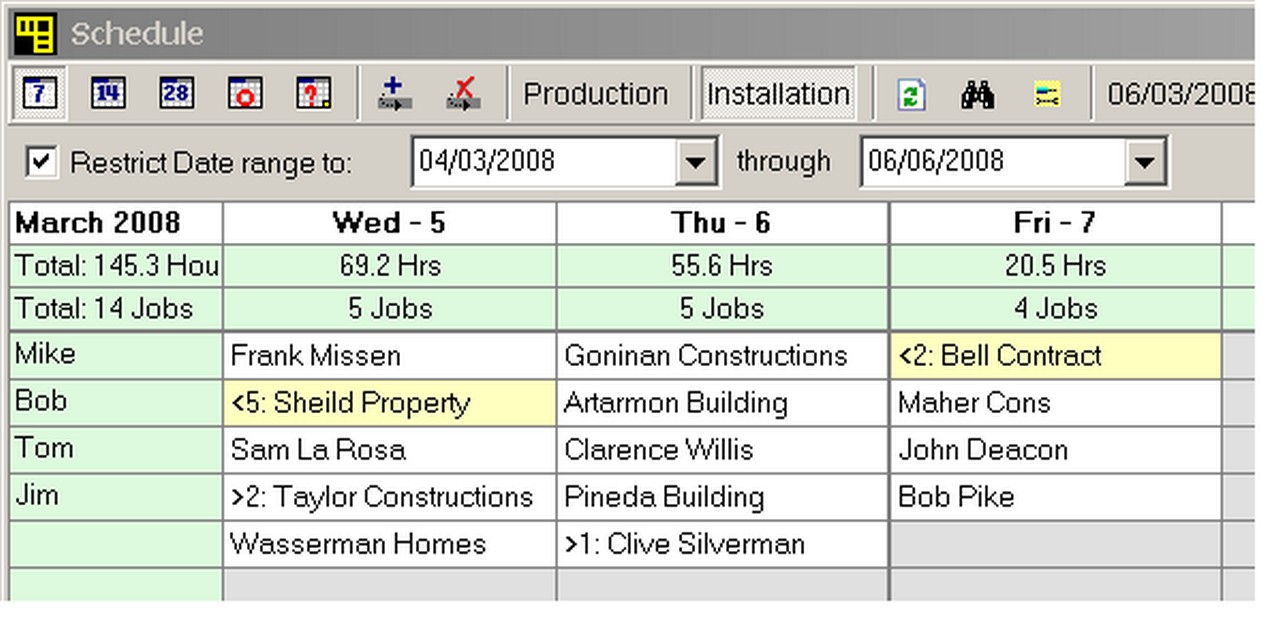This screenshot has height=626, width=1280.
Task: Click the Sheild Property job cell
Action: click(389, 403)
